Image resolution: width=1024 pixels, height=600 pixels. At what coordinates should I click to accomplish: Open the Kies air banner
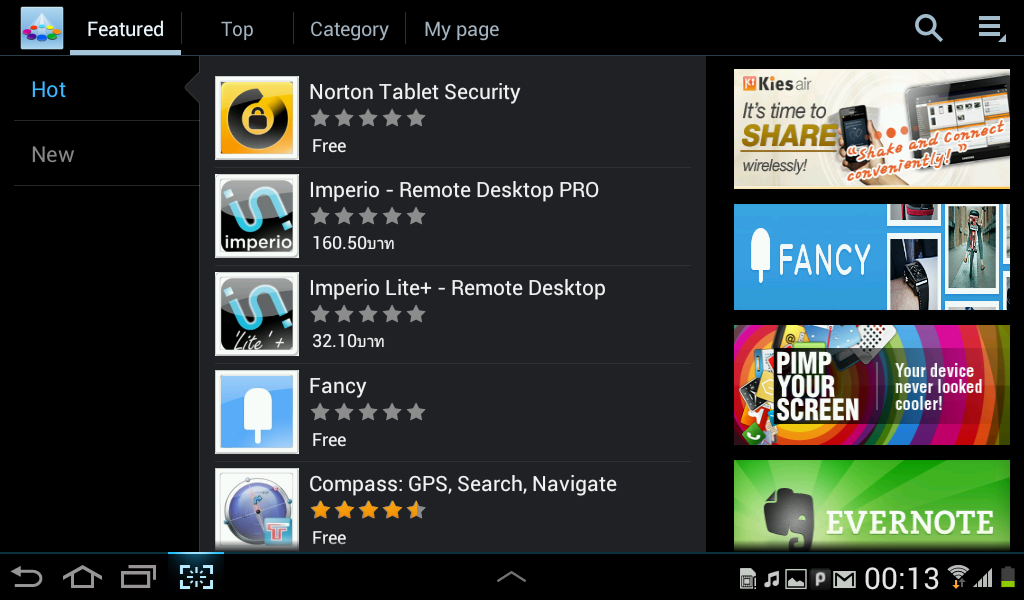click(x=872, y=129)
